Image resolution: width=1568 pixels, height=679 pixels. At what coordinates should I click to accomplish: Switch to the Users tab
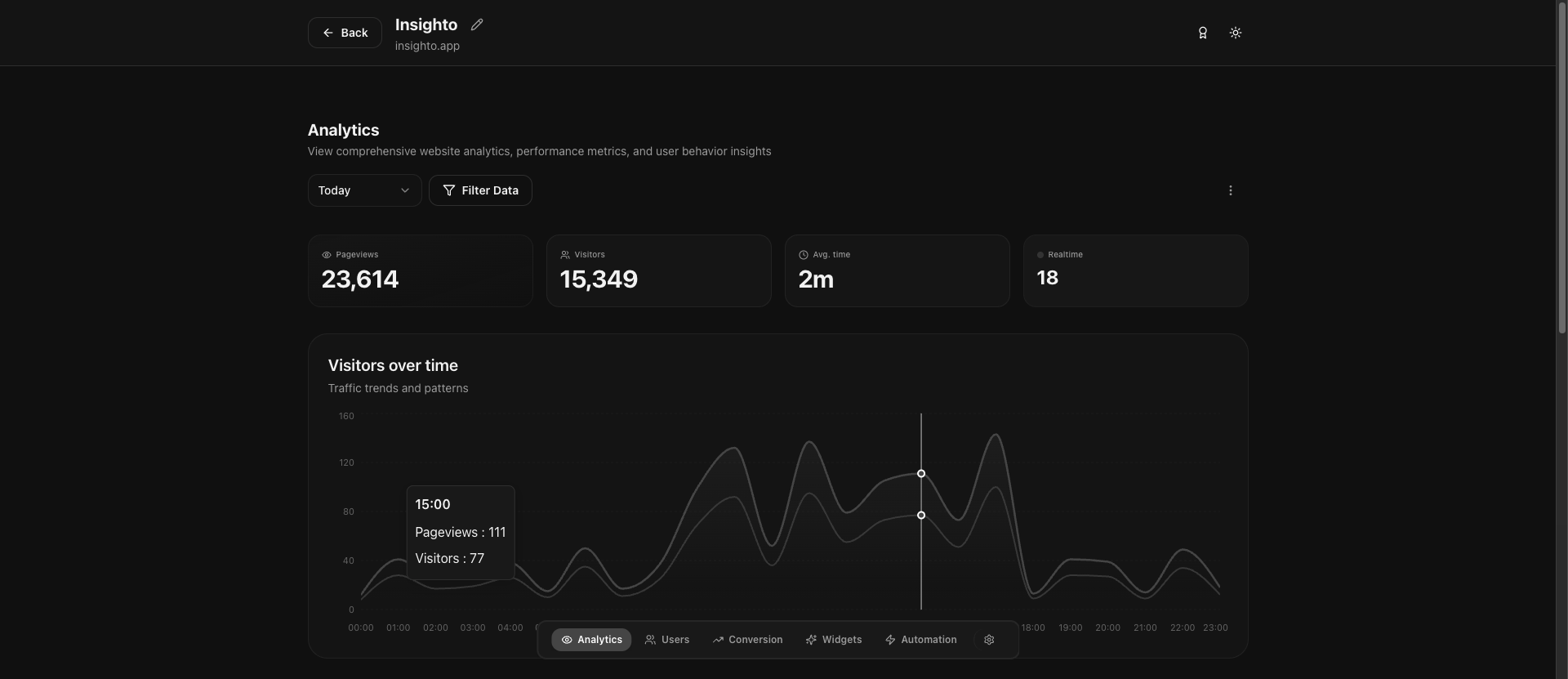click(x=666, y=640)
